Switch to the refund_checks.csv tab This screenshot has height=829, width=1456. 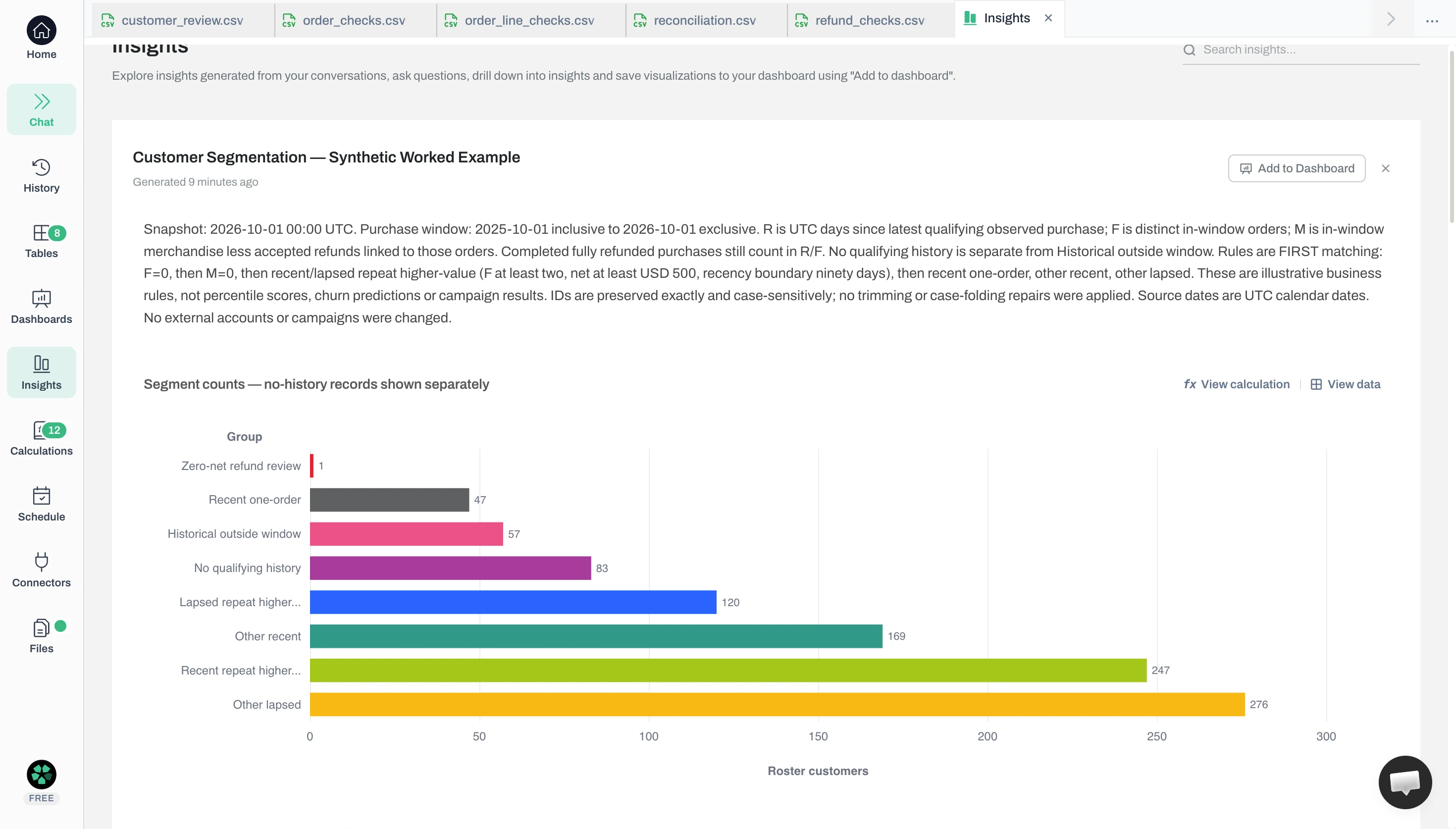[870, 20]
